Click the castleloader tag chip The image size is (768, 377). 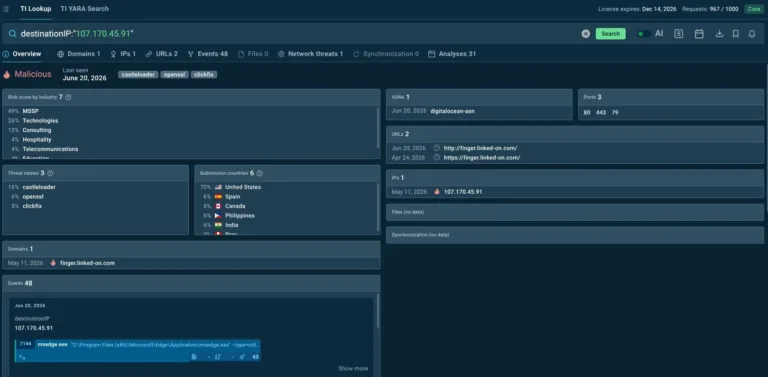[138, 75]
